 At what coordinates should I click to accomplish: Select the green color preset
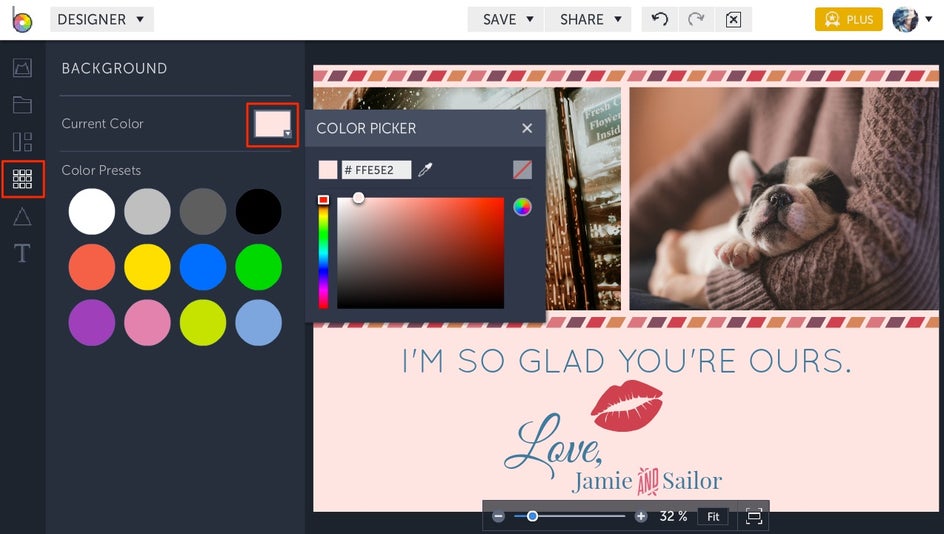click(258, 267)
